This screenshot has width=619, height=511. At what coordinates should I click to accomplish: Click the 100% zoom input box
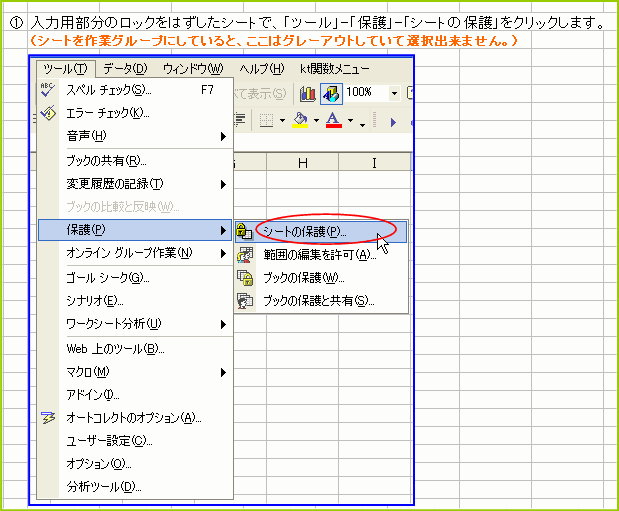pos(366,93)
